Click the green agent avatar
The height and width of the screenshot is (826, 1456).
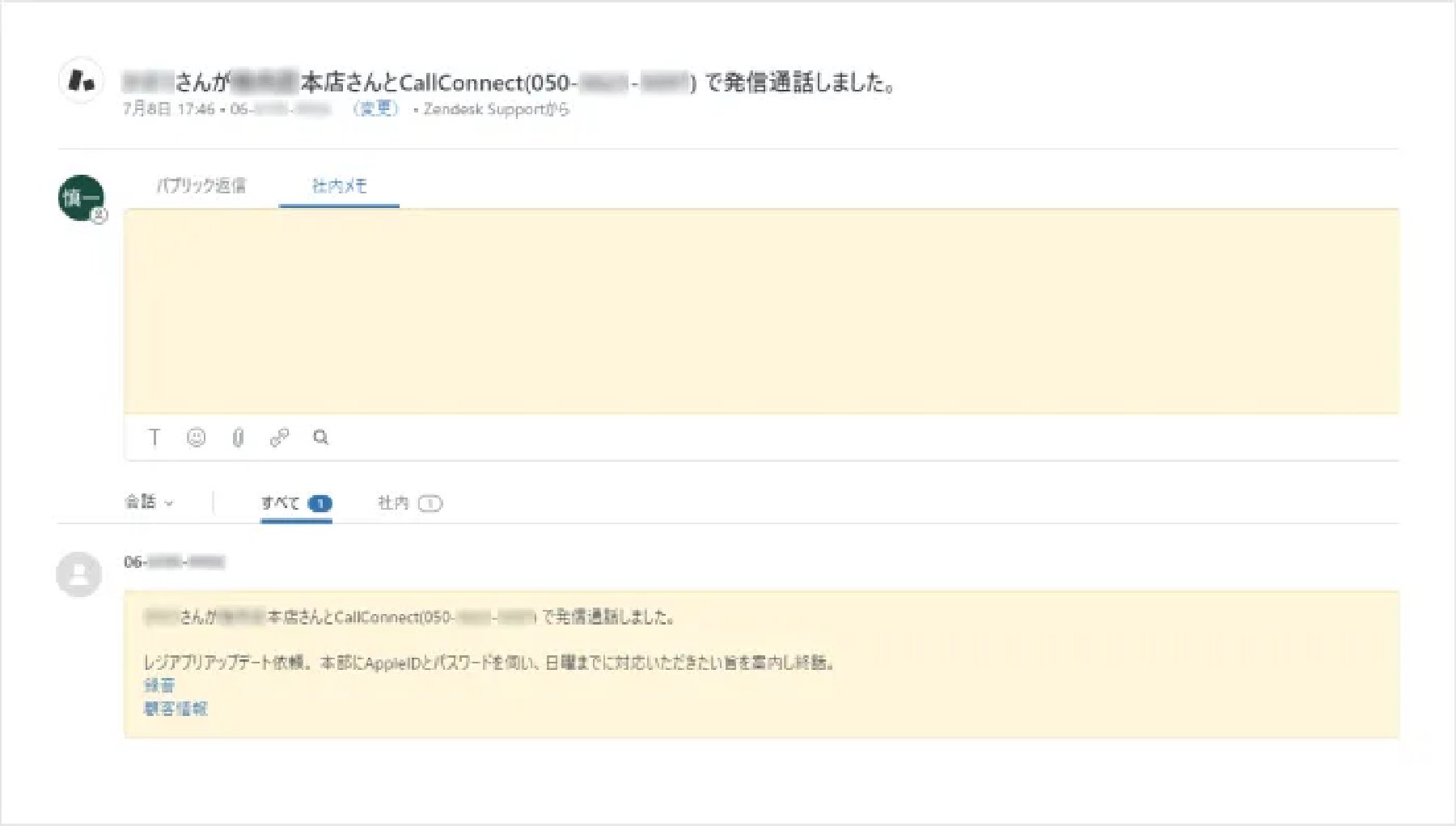(81, 197)
